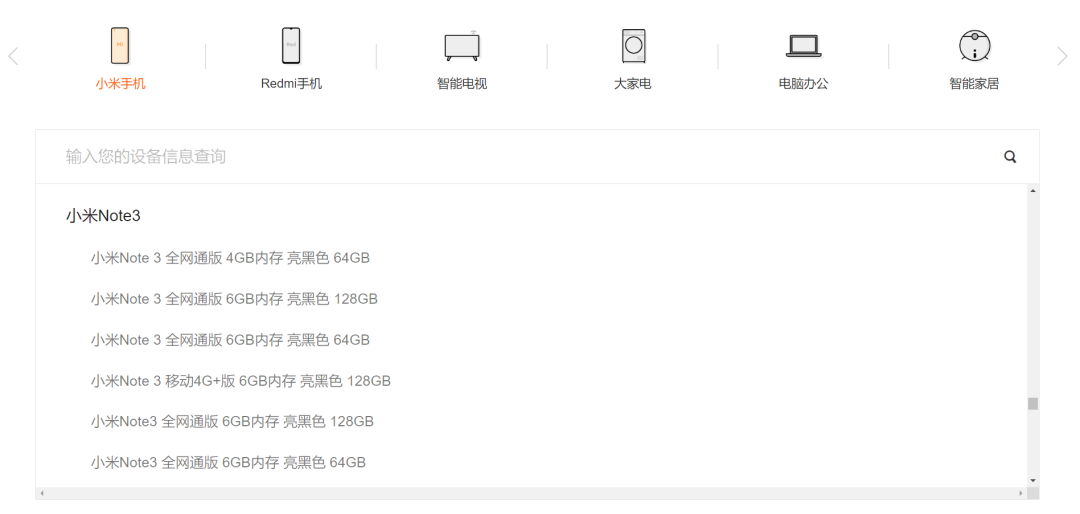Choose the 大家电 washing machine icon
The height and width of the screenshot is (514, 1080).
point(633,46)
